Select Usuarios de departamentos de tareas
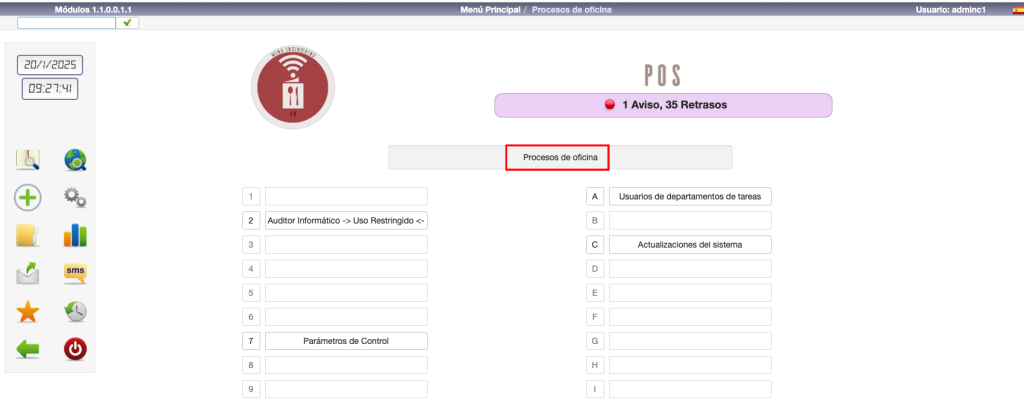Image resolution: width=1024 pixels, height=409 pixels. [690, 196]
